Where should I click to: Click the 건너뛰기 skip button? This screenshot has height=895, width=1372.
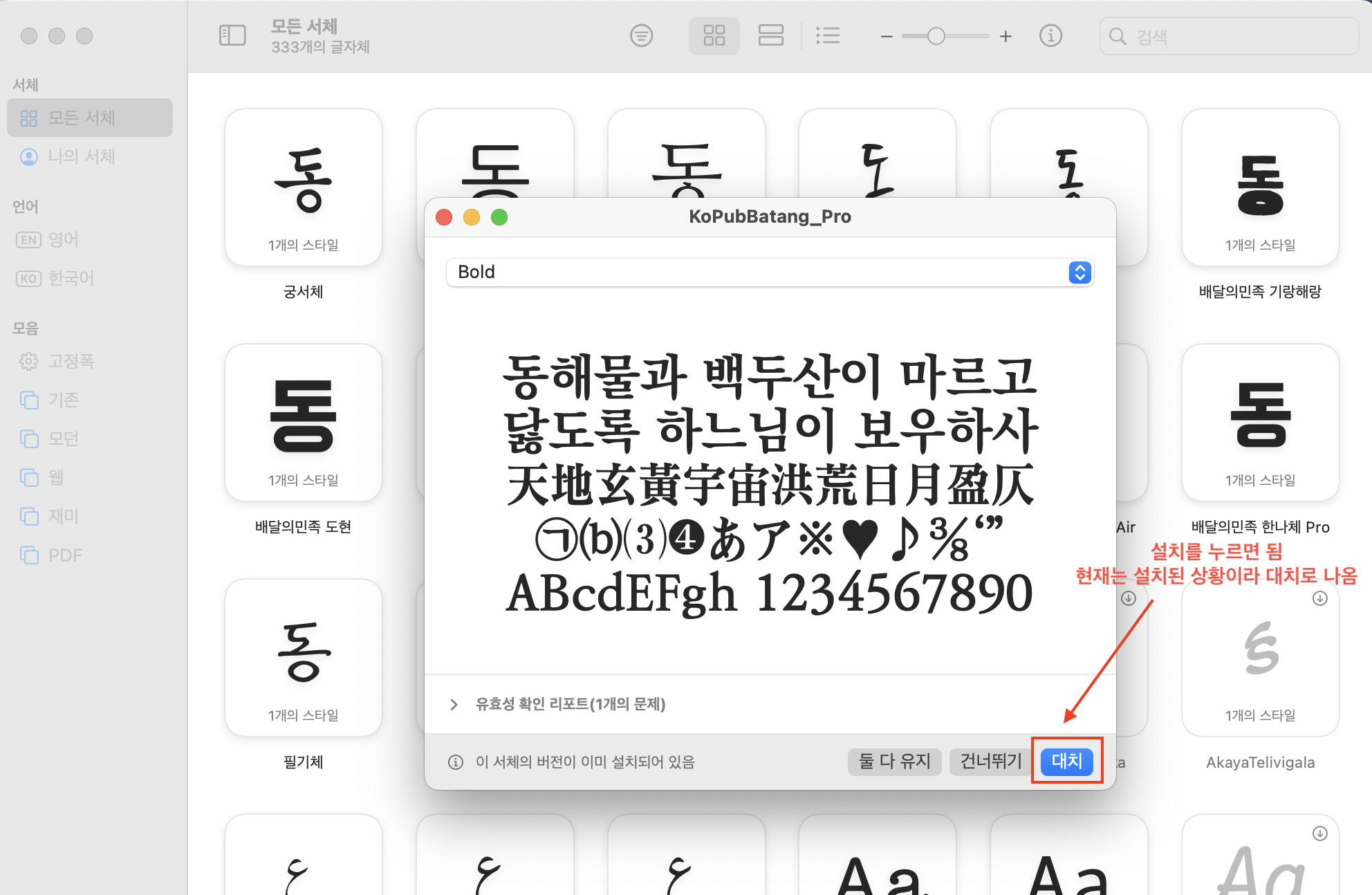click(990, 761)
